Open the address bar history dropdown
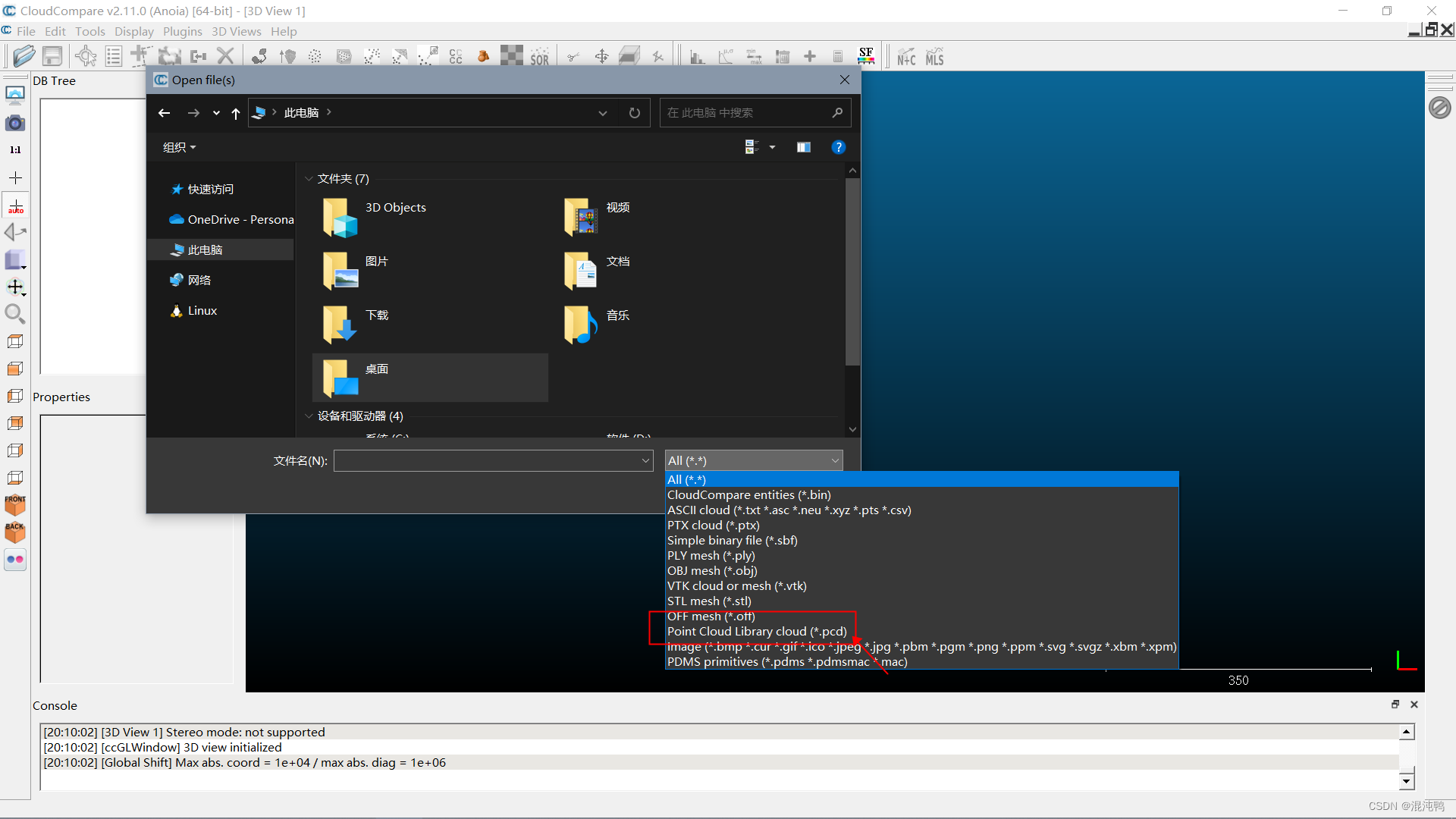 [x=603, y=113]
